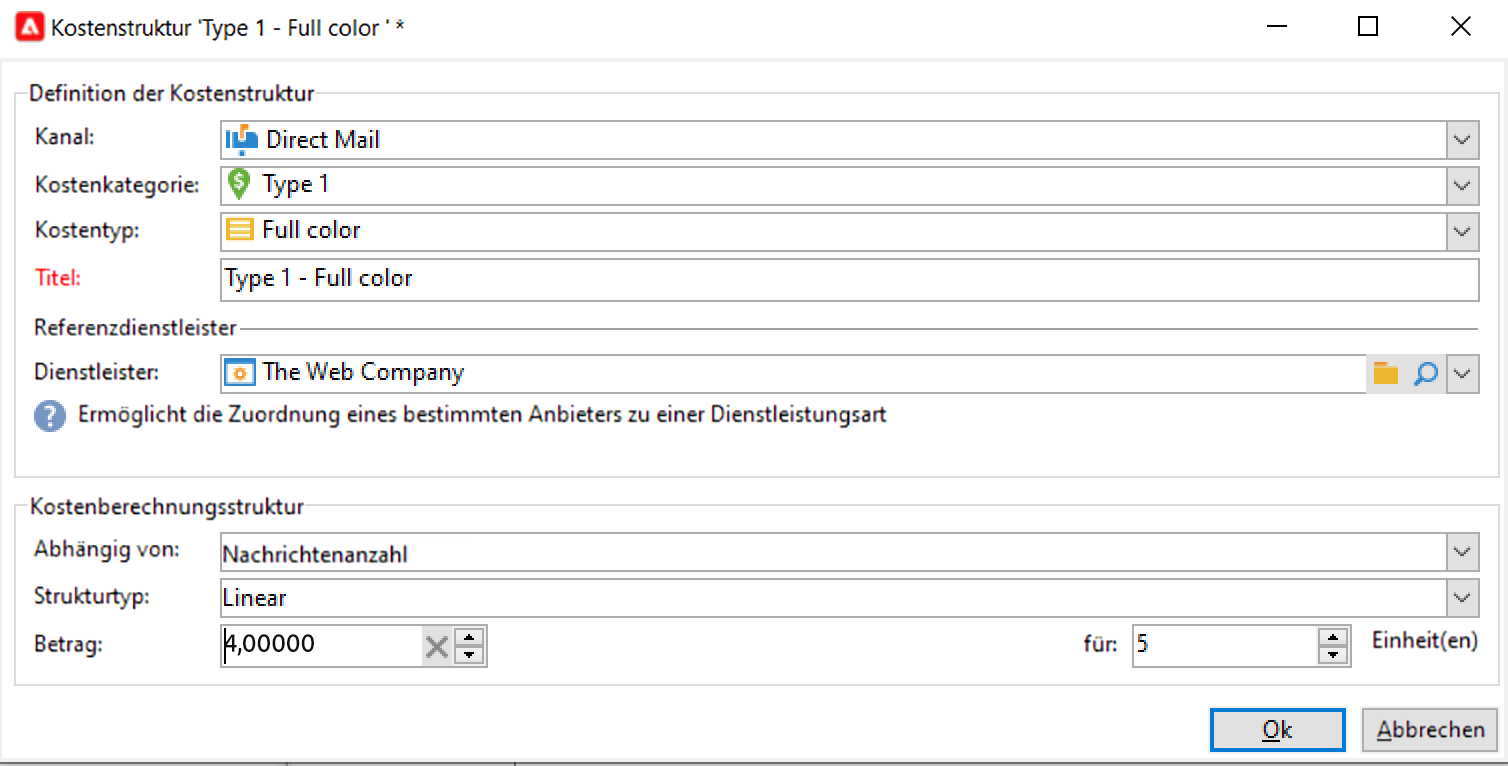
Task: Open the Kanal dropdown arrow
Action: 1462,140
